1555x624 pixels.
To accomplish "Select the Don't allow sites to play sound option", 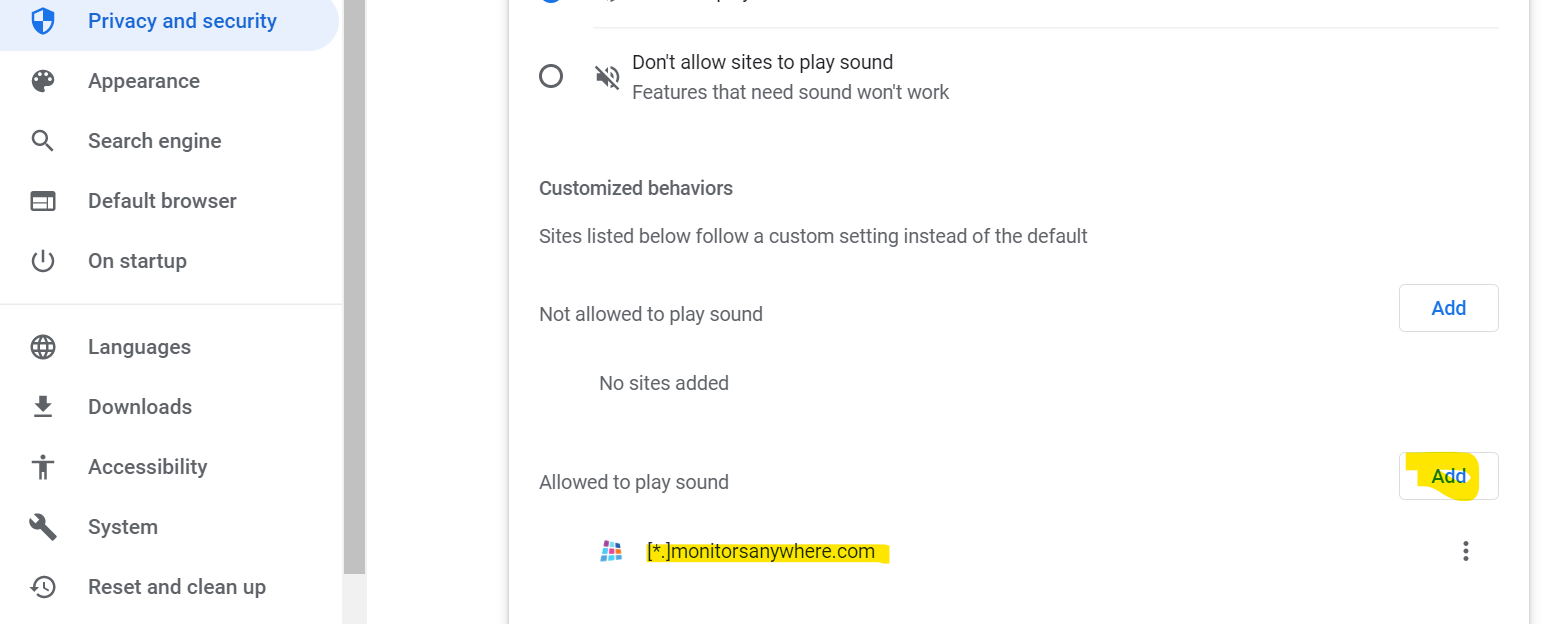I will 551,75.
